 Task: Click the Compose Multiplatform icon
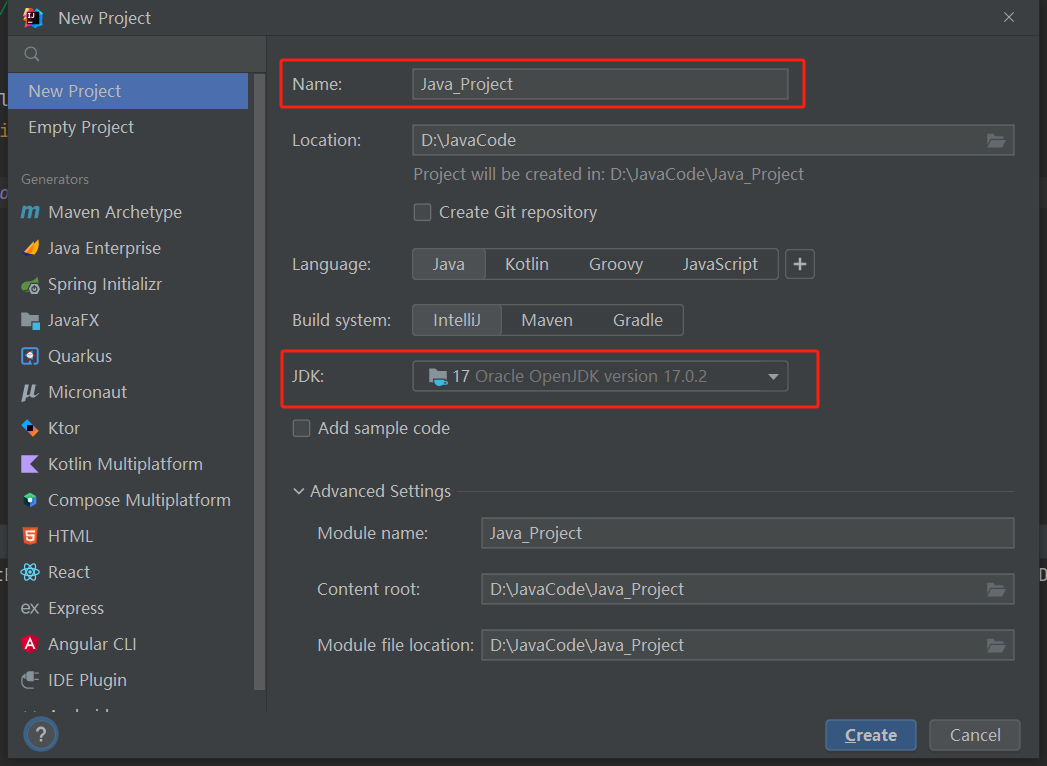(30, 500)
